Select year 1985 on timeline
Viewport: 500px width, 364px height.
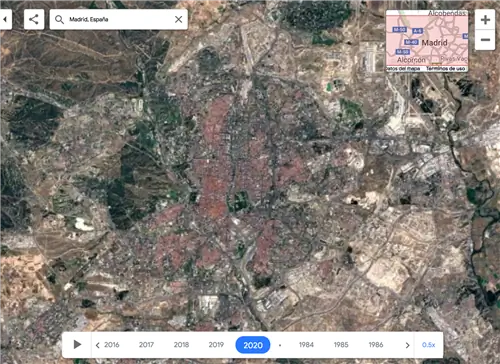(x=341, y=345)
